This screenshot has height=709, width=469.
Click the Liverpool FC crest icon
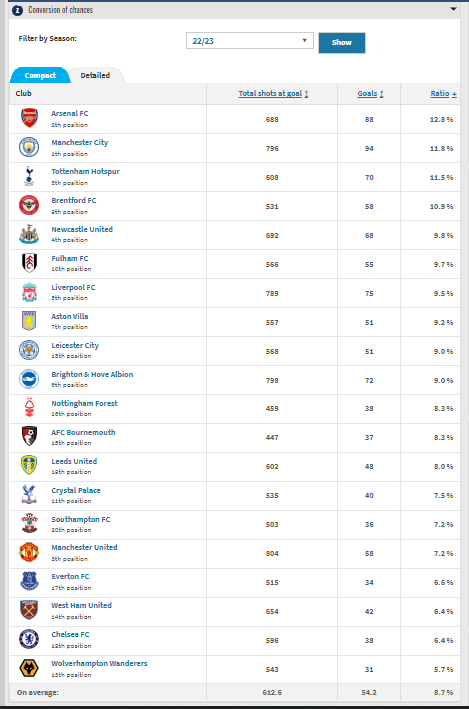pyautogui.click(x=29, y=293)
